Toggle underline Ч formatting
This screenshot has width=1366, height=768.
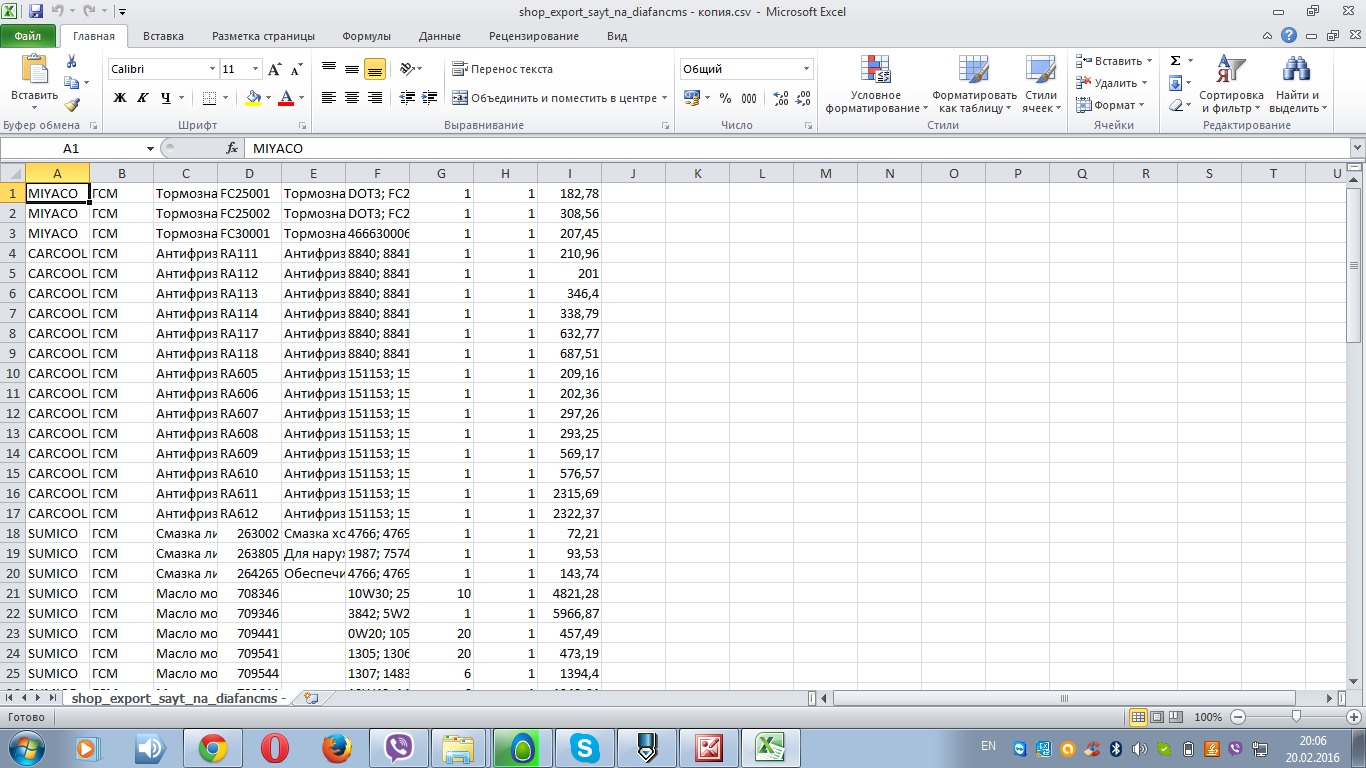tap(166, 98)
